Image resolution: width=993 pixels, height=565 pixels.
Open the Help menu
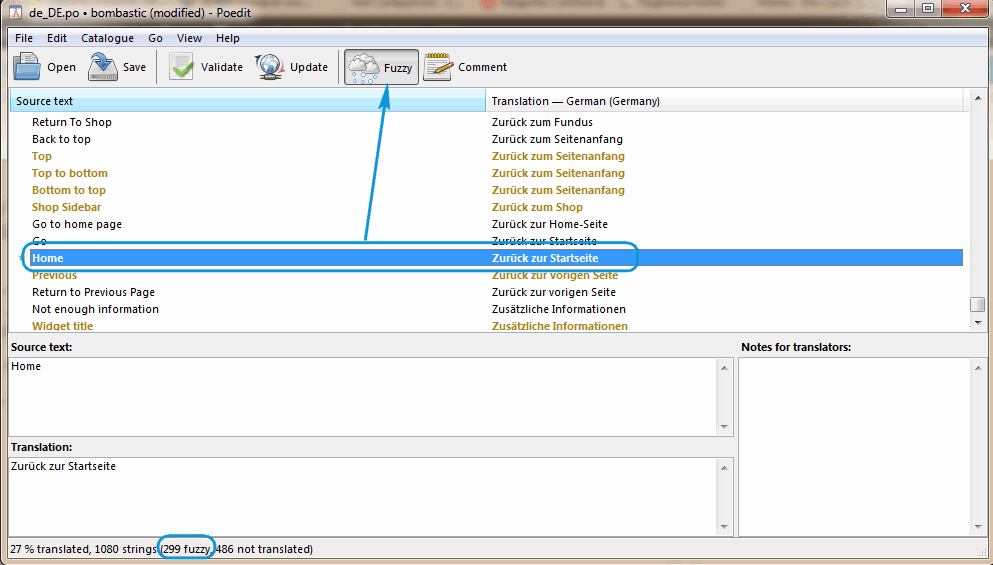coord(228,38)
